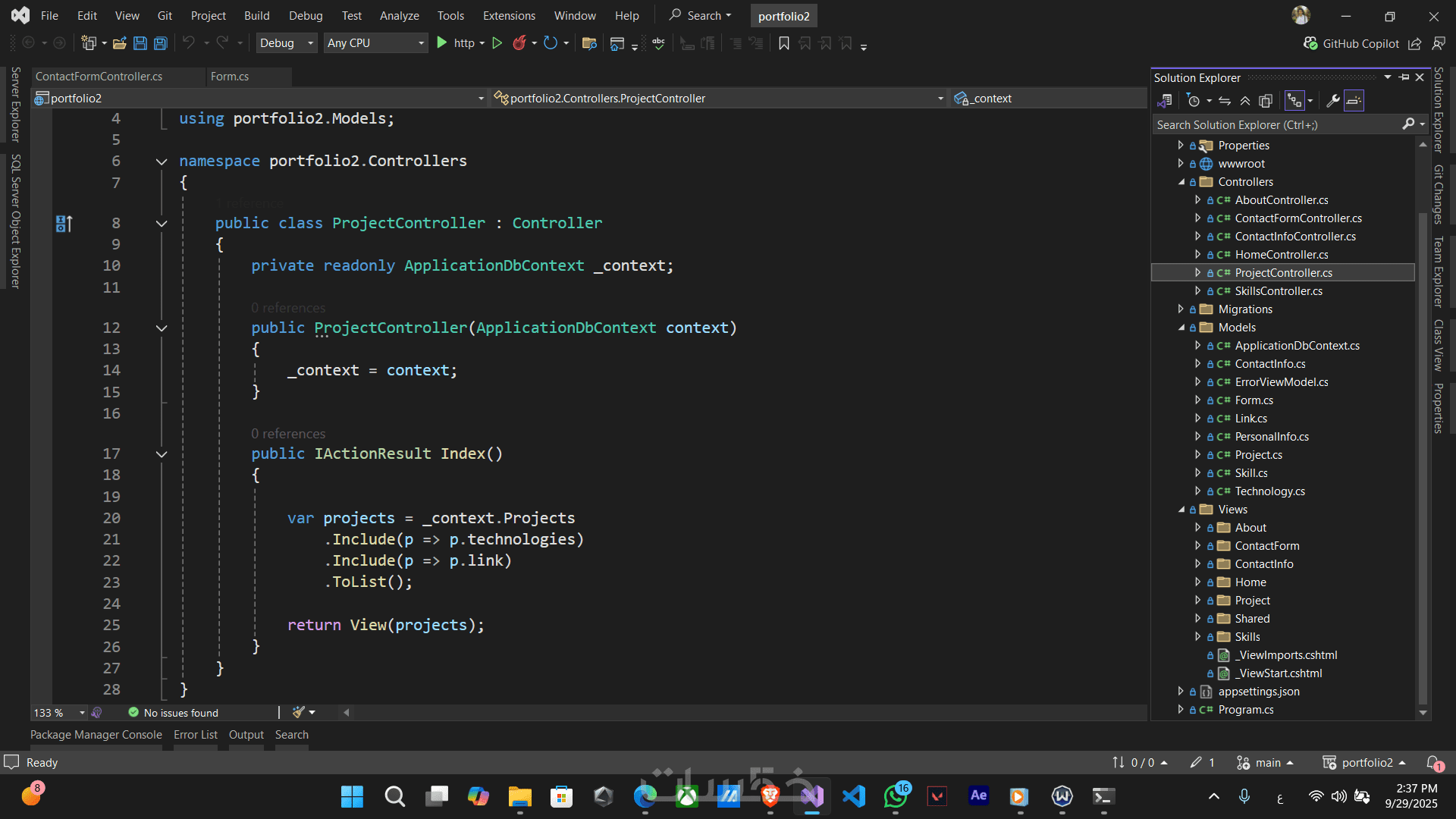Click the Hot Reload flame icon

[x=519, y=43]
